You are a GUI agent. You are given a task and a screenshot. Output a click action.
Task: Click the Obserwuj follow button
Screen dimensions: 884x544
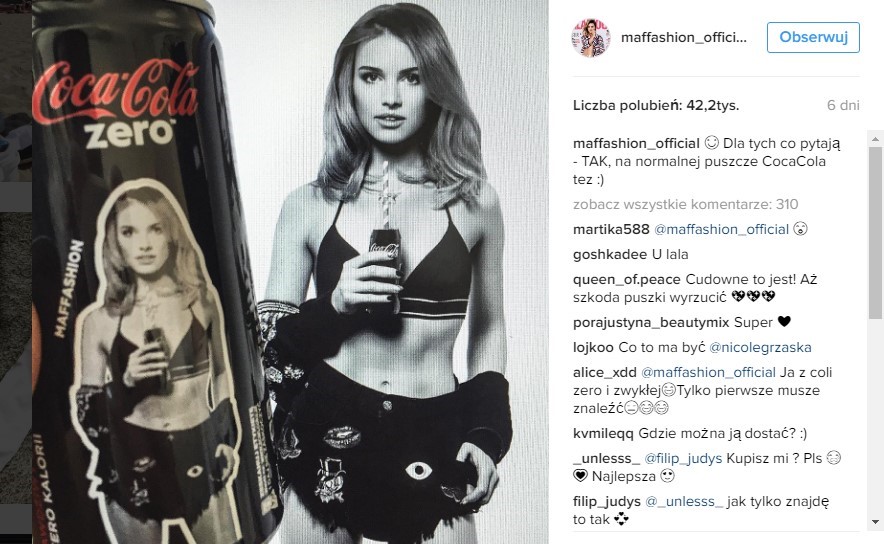813,37
